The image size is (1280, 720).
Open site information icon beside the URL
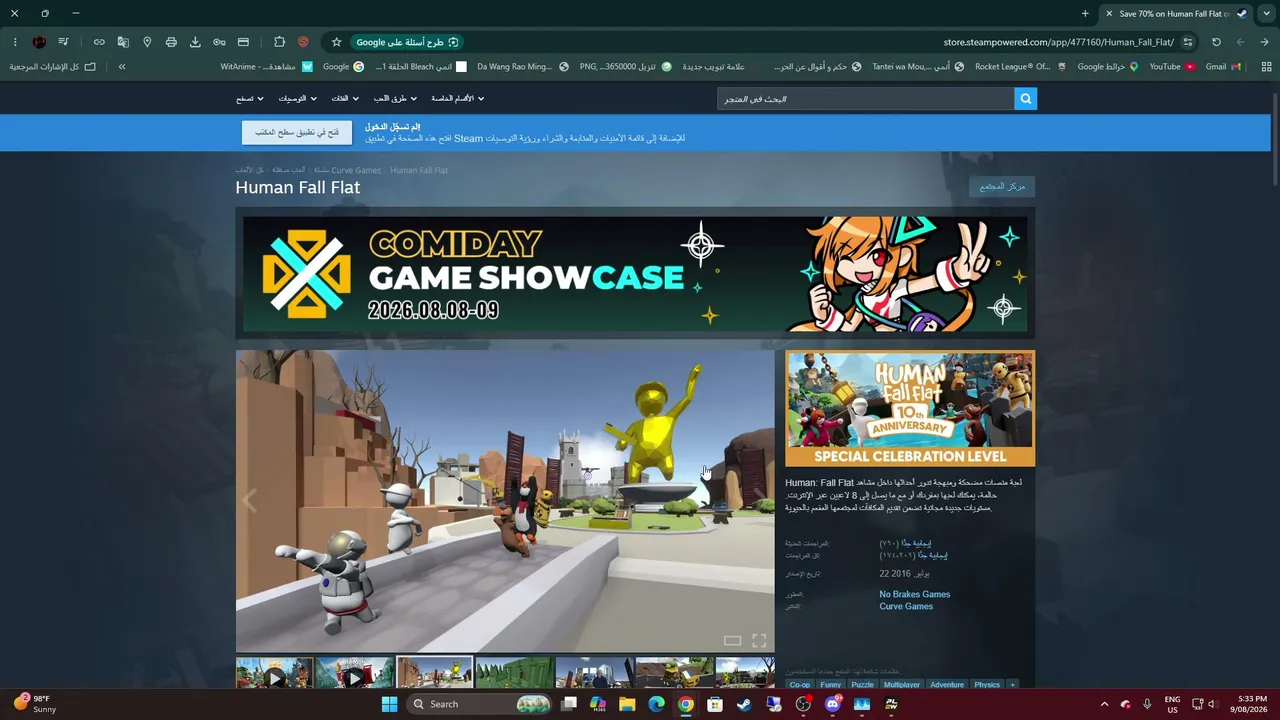1188,42
